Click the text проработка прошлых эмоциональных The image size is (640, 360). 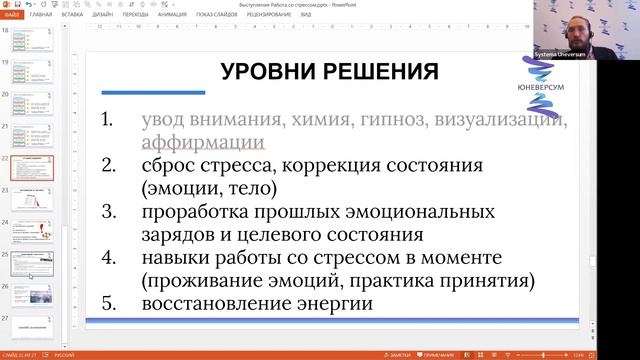click(318, 211)
